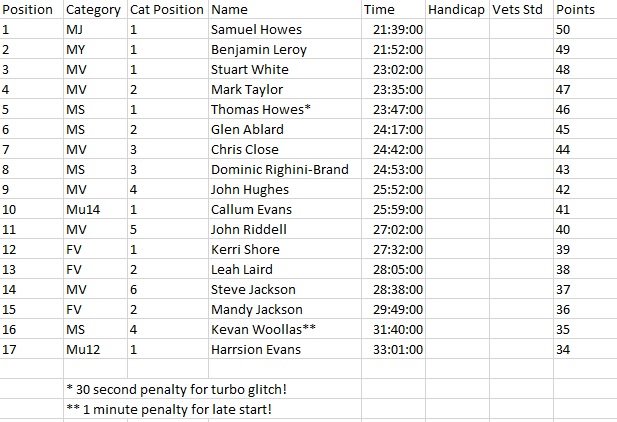Click the Vets Std header cell
617x422 pixels.
520,10
